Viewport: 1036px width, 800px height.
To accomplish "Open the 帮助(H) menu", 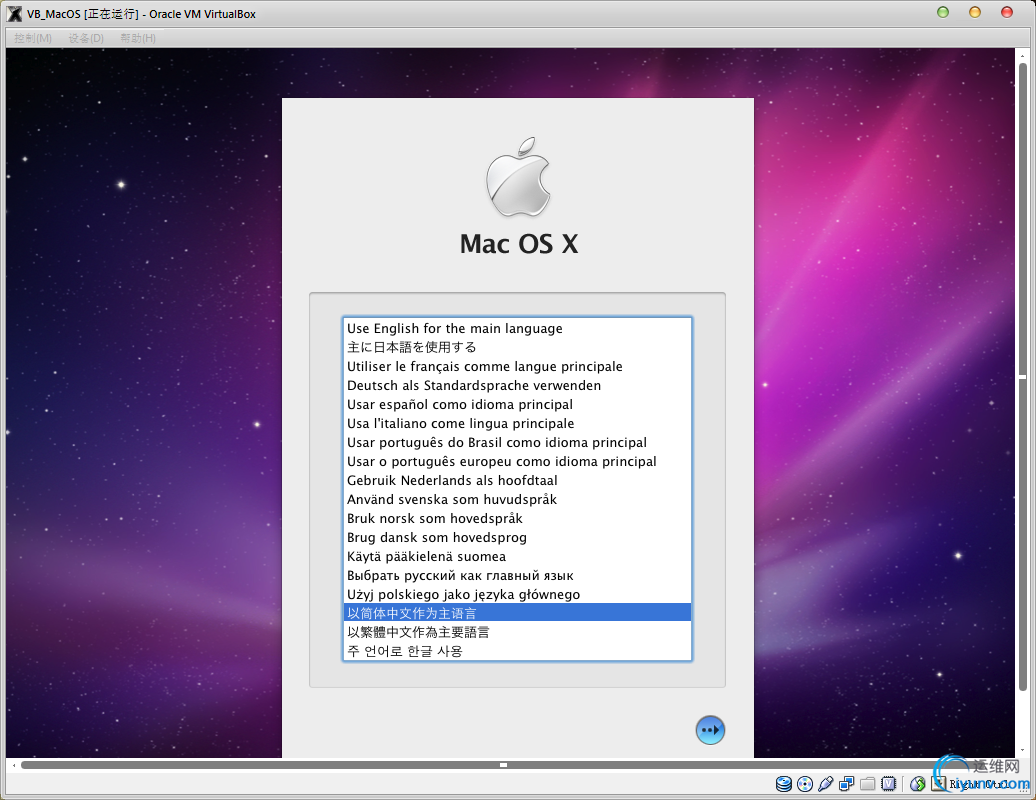I will tap(138, 38).
